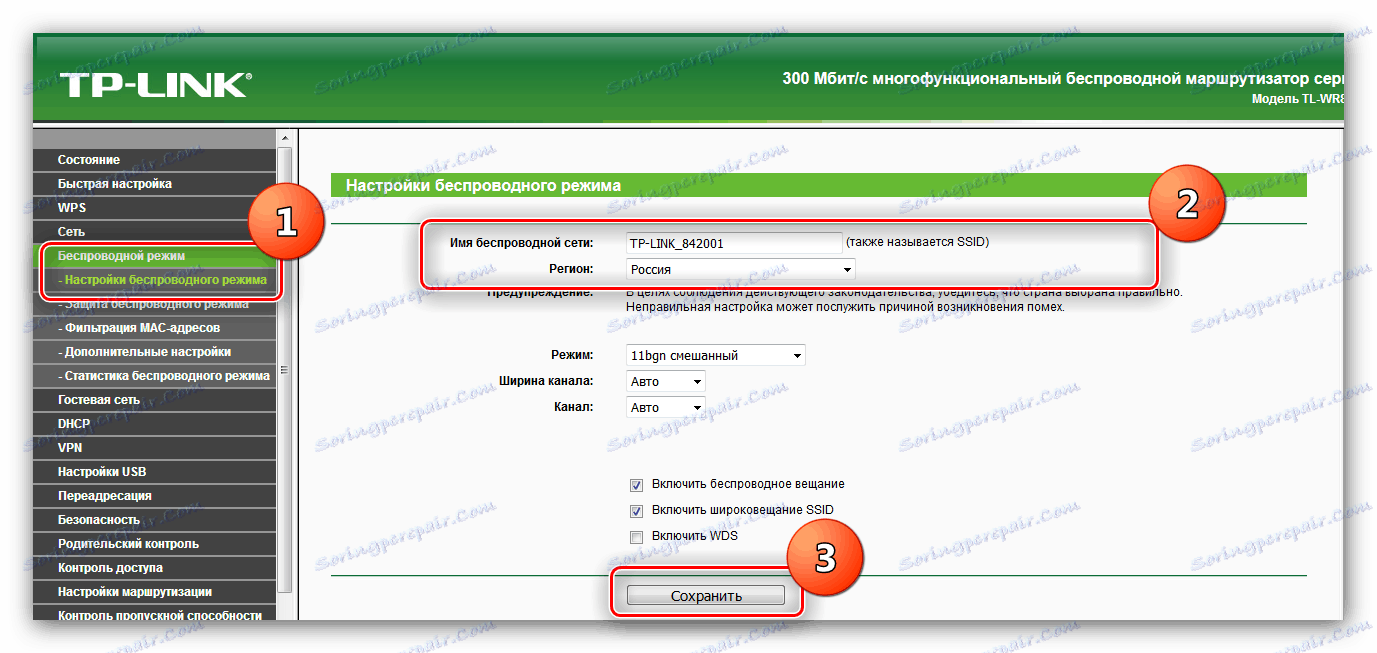Screen dimensions: 1377x653
Task: Toggle Включить беспроводное вещание checkbox
Action: click(637, 485)
